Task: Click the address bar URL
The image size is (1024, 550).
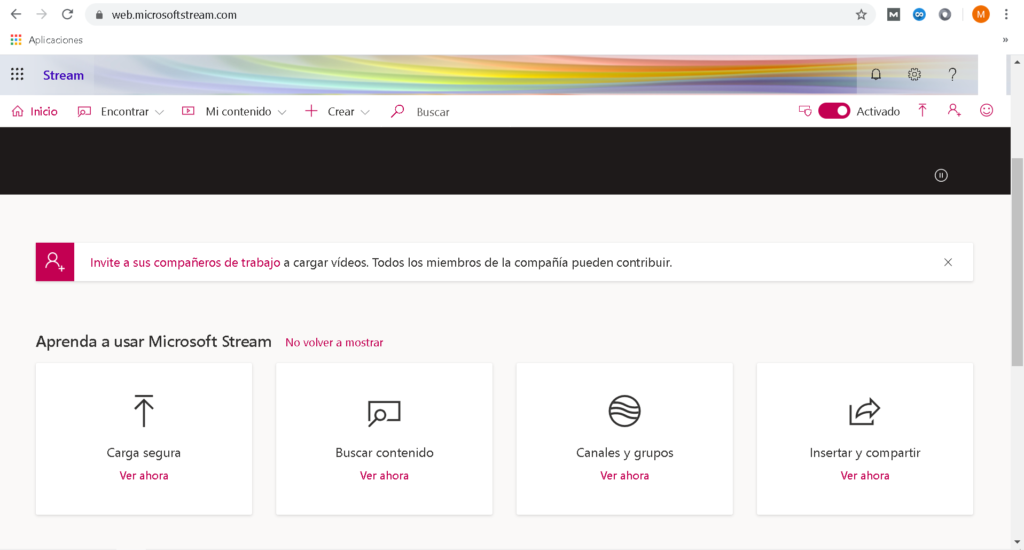Action: tap(174, 14)
